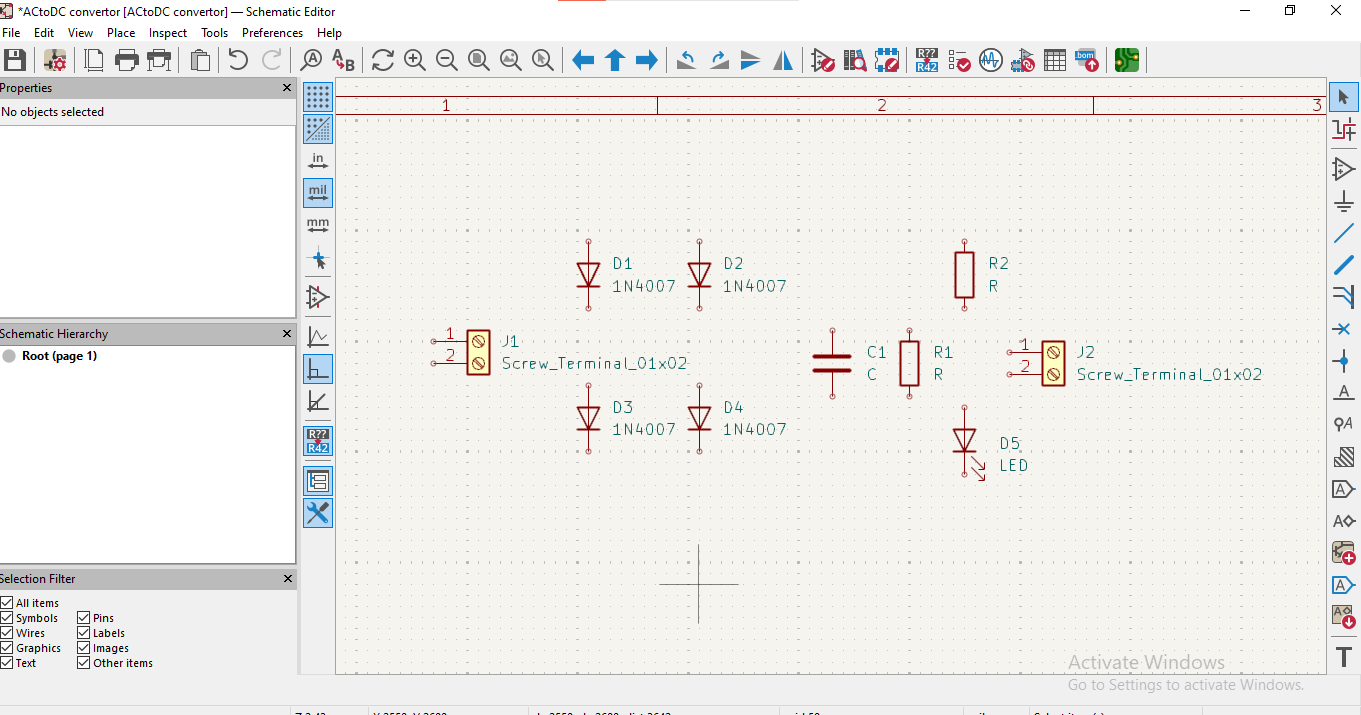The height and width of the screenshot is (715, 1361).
Task: Rotate selection counterclockwise
Action: tap(686, 60)
